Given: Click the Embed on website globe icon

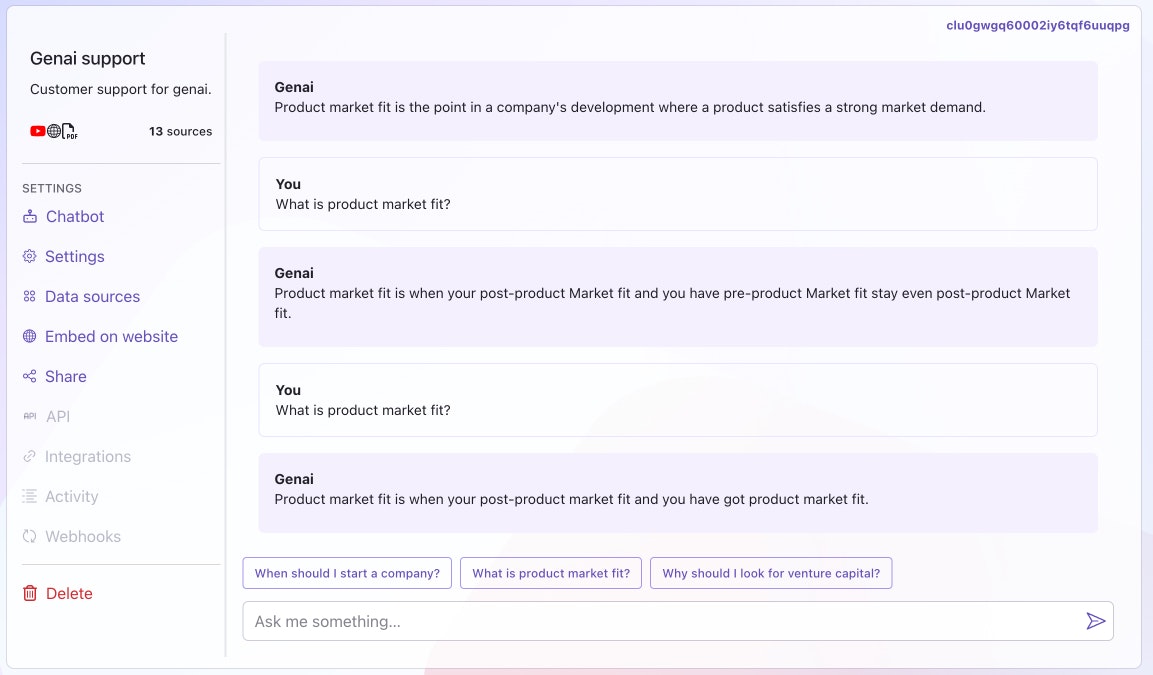Looking at the screenshot, I should pyautogui.click(x=30, y=336).
